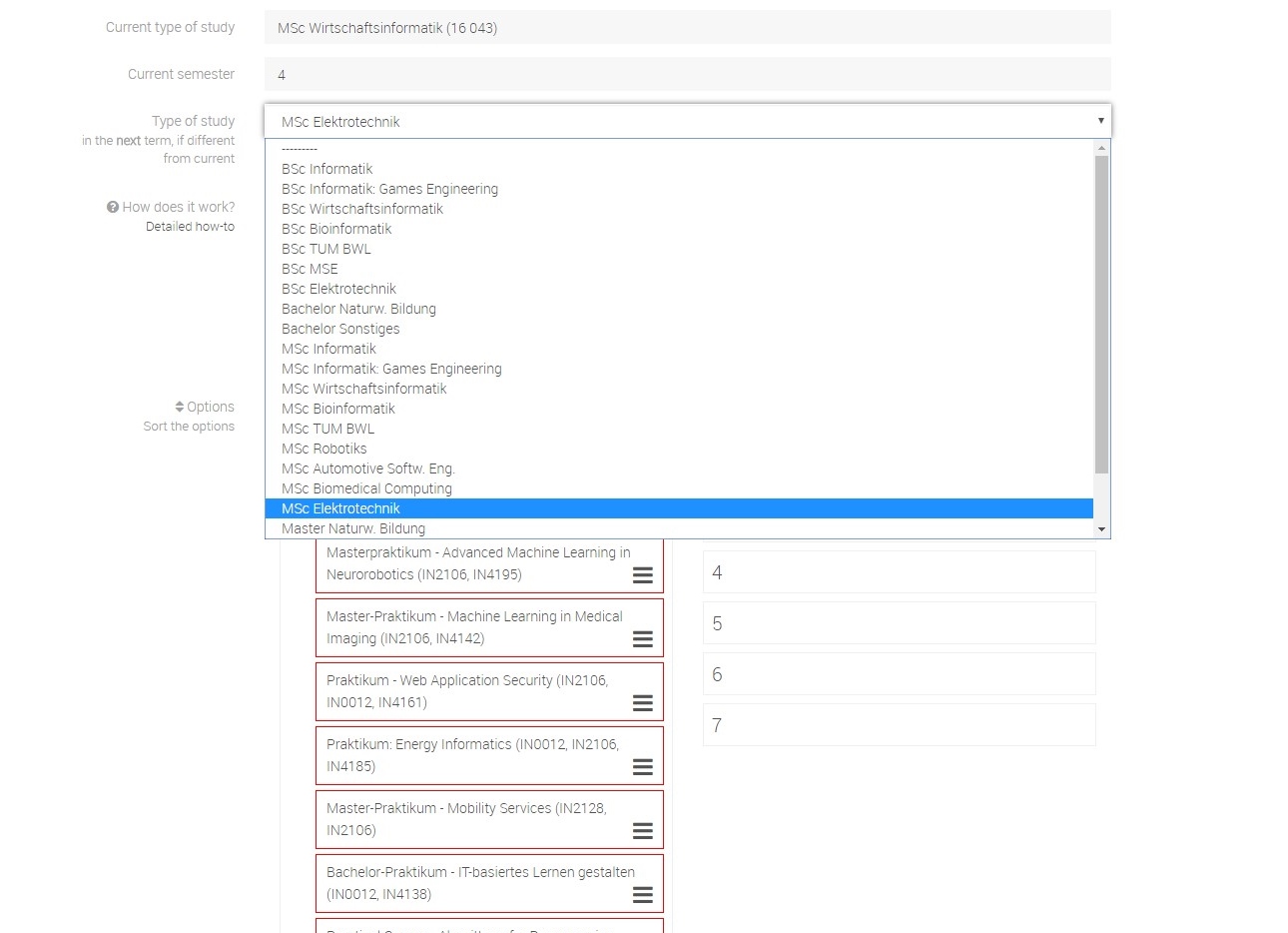Collapse the Type of study dropdown arrow

[x=1100, y=121]
